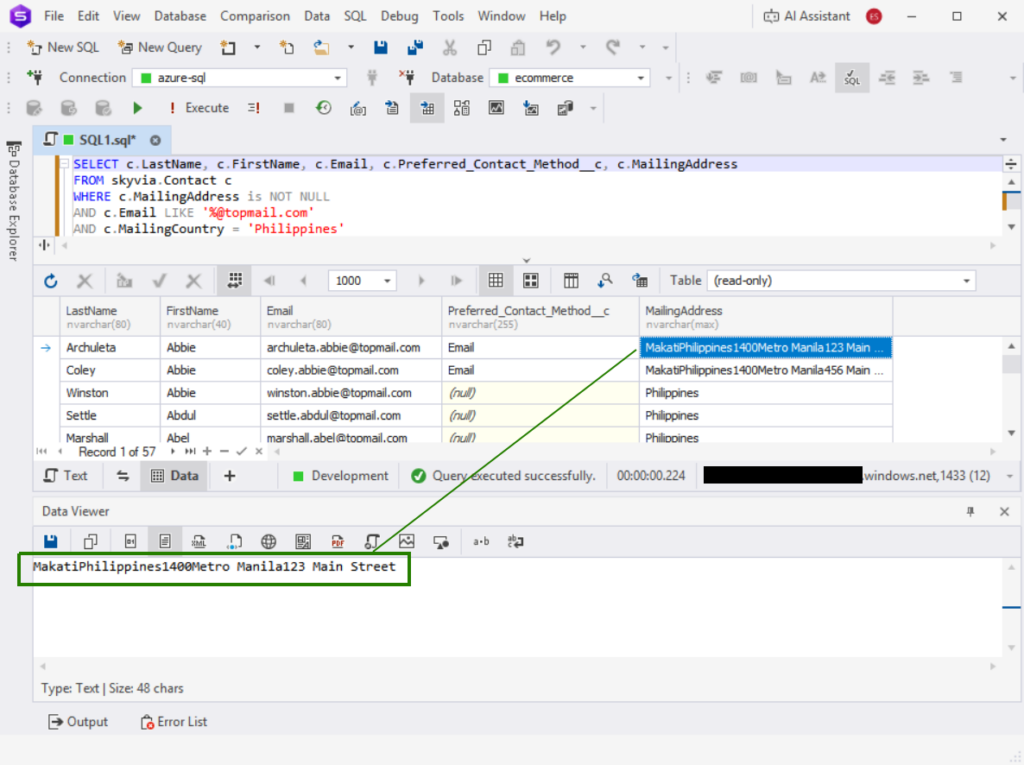Click the Save All toolbar icon
This screenshot has width=1024, height=765.
tap(414, 47)
